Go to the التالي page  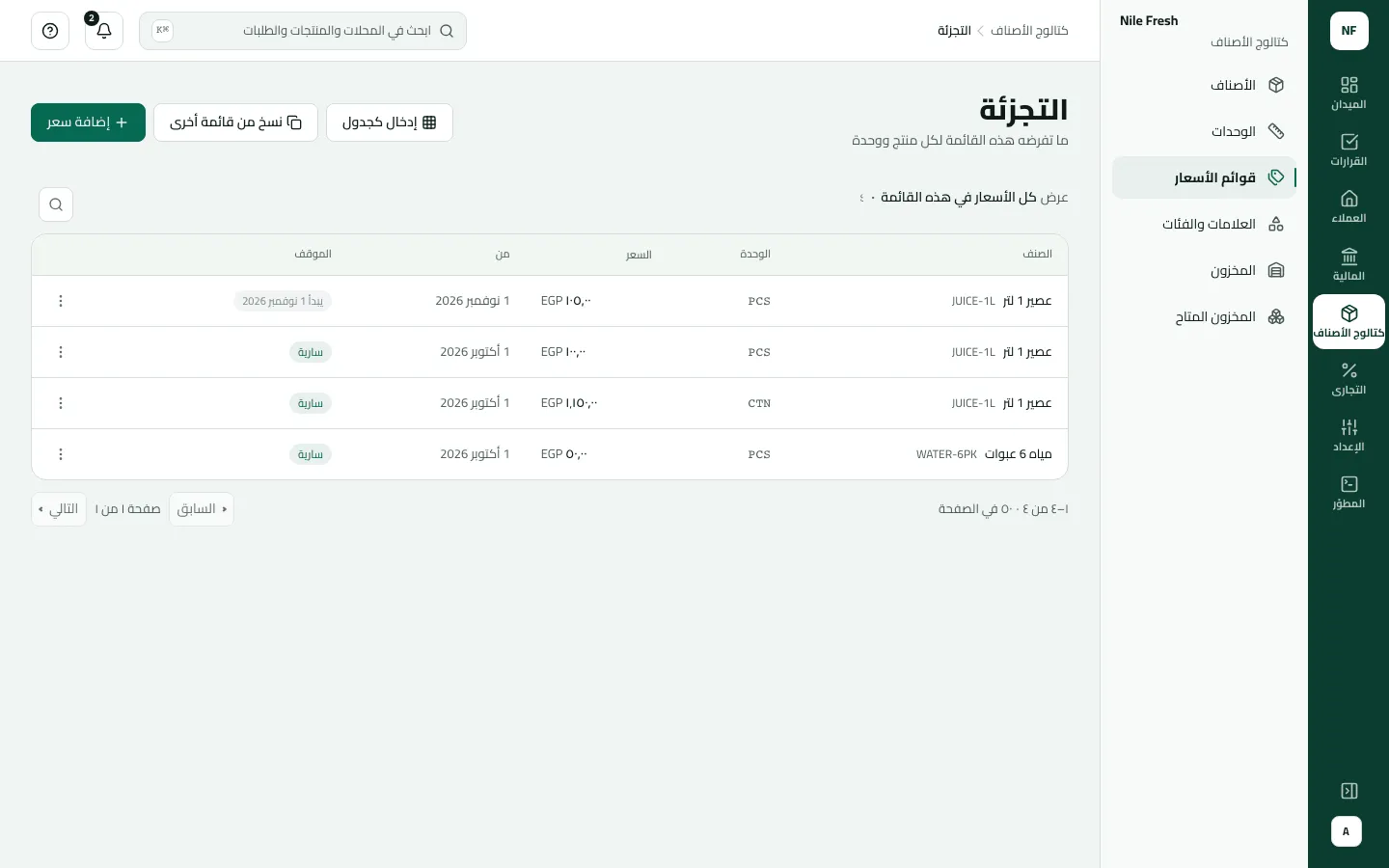[x=59, y=509]
